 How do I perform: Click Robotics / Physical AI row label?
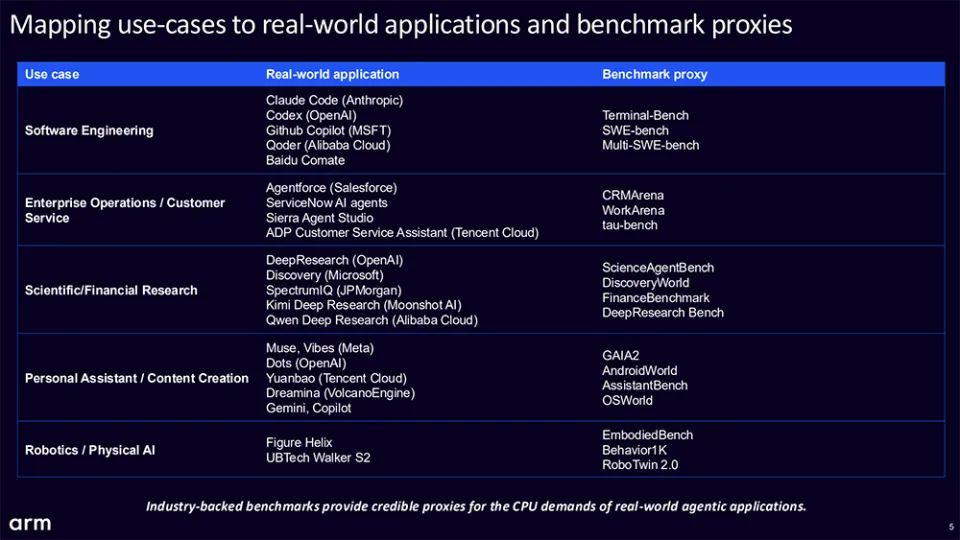point(90,450)
